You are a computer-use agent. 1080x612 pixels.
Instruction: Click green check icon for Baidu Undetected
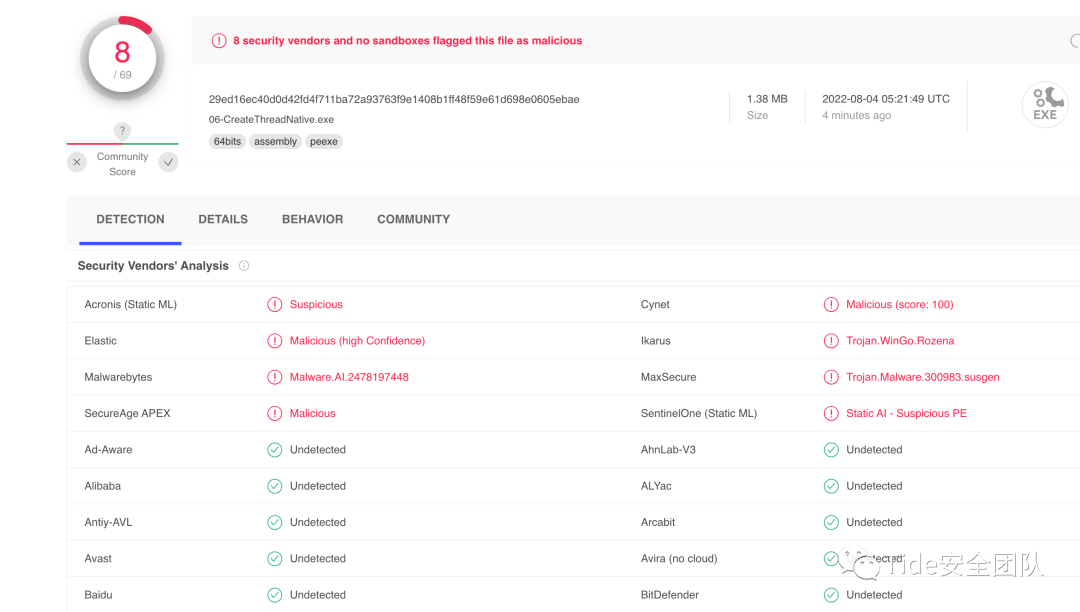coord(275,595)
